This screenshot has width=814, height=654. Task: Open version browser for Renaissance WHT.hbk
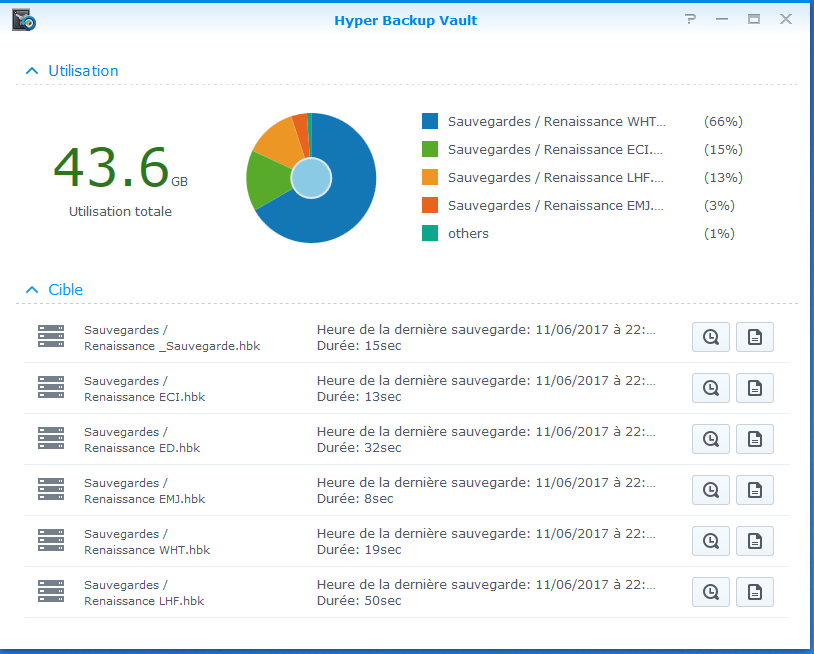click(711, 541)
